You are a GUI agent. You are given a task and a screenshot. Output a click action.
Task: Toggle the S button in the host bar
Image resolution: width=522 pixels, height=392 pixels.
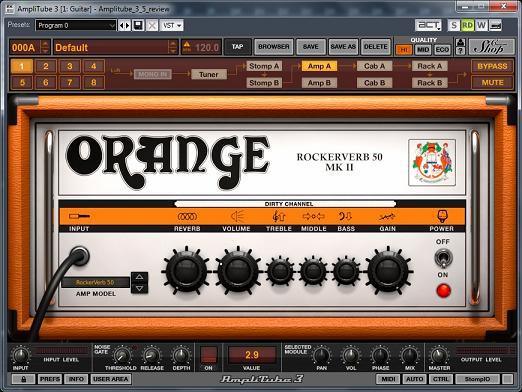[x=454, y=25]
